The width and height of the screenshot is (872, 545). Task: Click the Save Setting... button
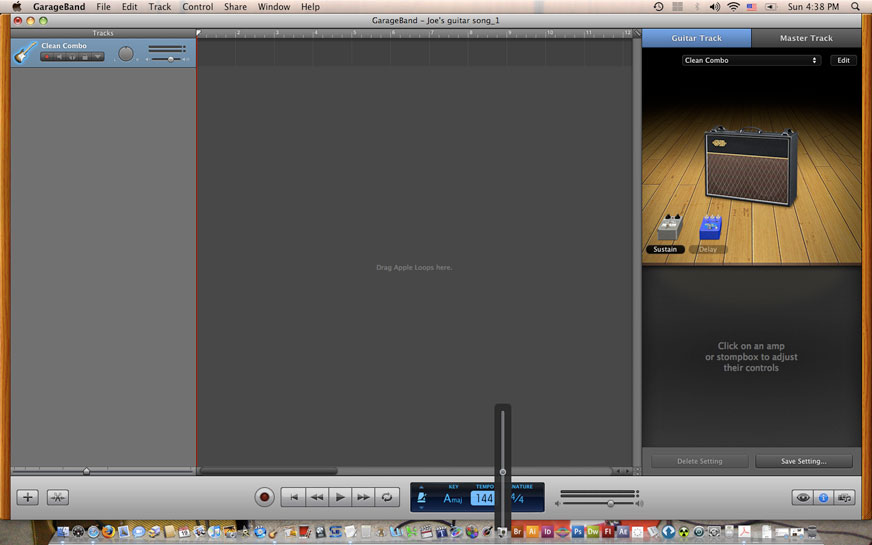804,461
